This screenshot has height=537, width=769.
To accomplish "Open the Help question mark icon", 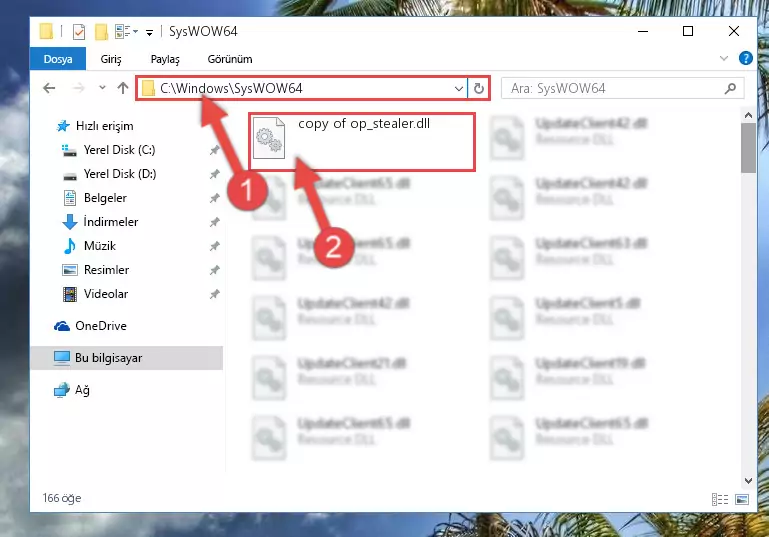I will pos(745,58).
